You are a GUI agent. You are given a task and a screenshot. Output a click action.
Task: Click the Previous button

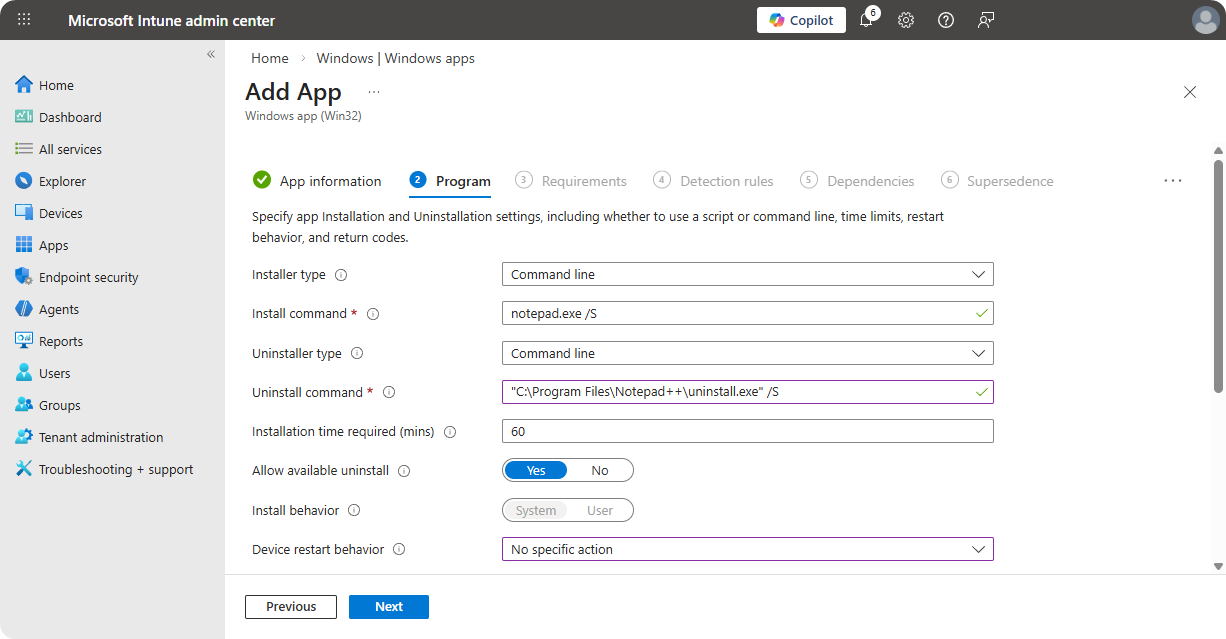click(x=291, y=607)
